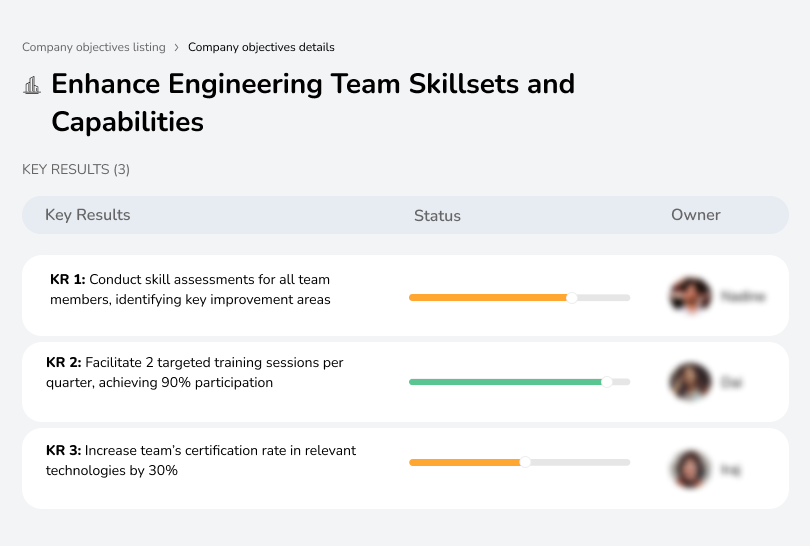
Task: Click the blurred owner name in KR 3 row
Action: tap(730, 468)
